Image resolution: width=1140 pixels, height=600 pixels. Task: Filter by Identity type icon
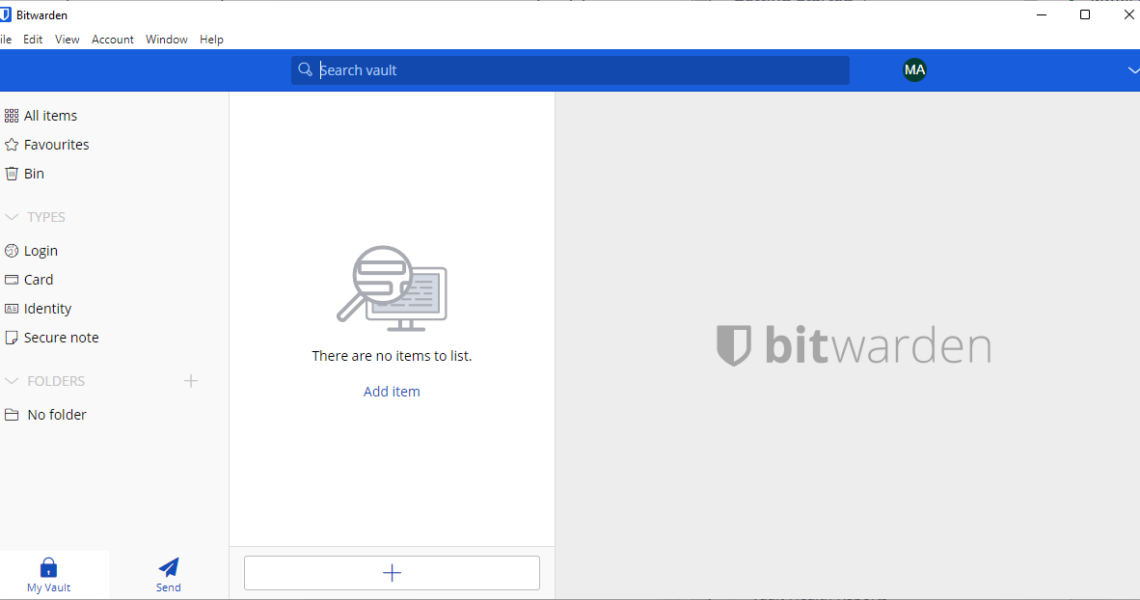11,309
